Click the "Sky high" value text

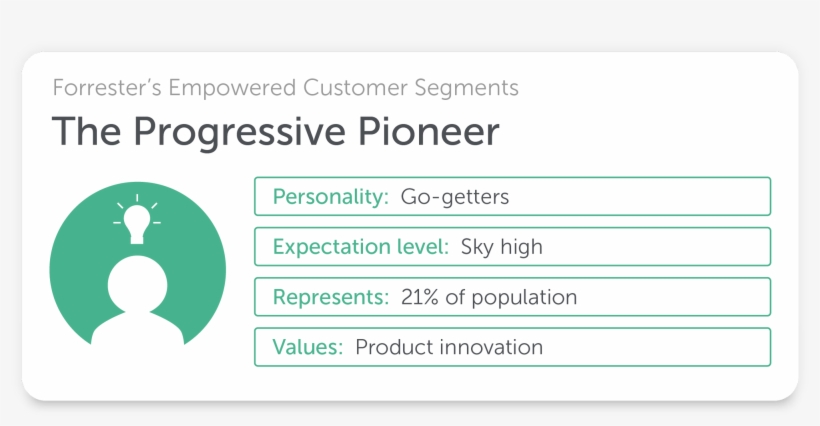(501, 247)
